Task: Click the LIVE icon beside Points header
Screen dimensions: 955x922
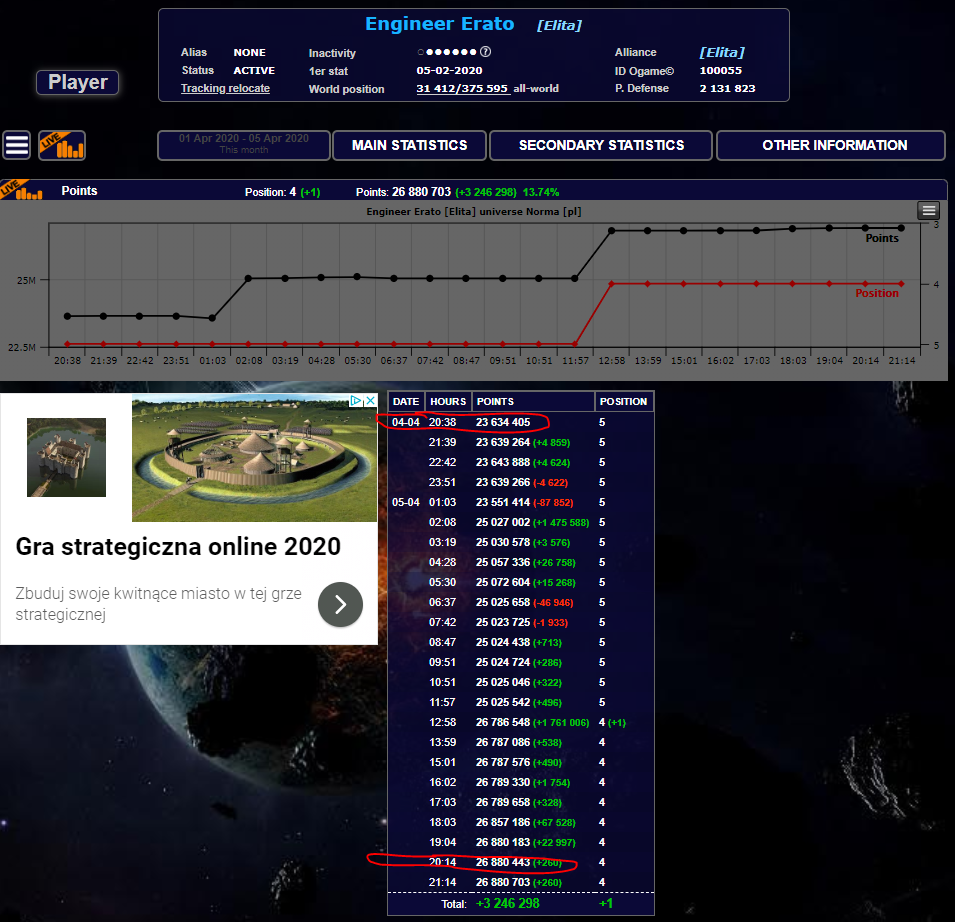Action: [21, 190]
